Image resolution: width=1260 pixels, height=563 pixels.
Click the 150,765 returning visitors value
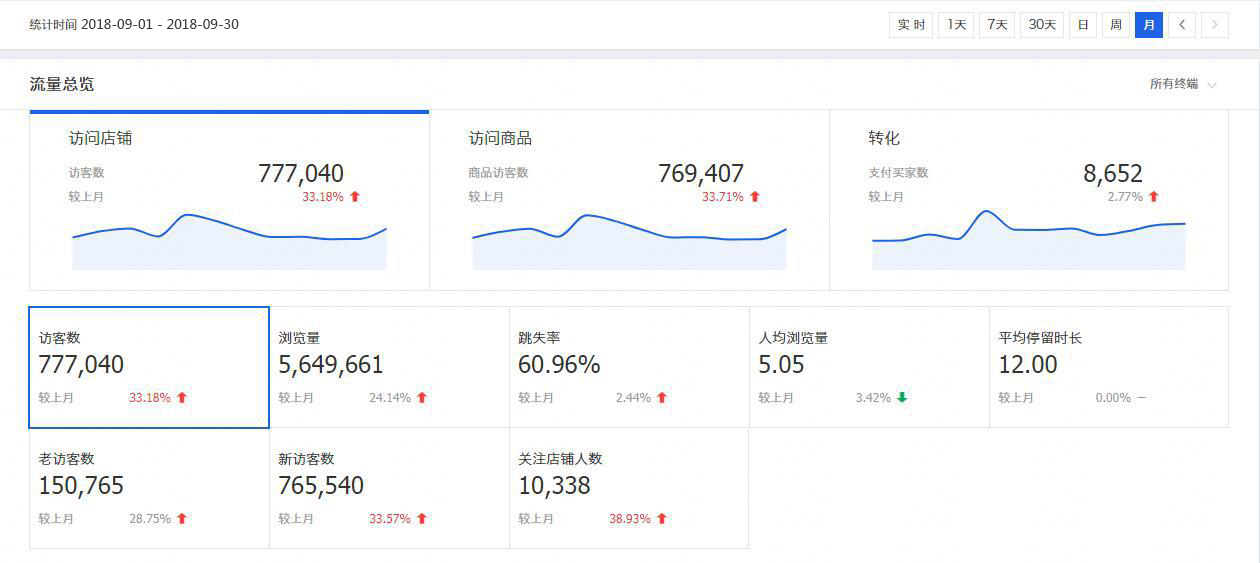click(81, 486)
